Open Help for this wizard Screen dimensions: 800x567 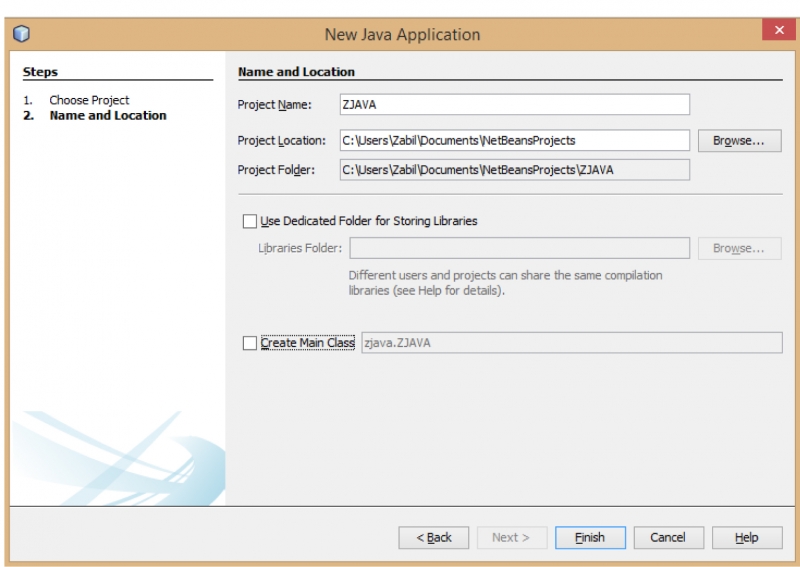pyautogui.click(x=746, y=537)
